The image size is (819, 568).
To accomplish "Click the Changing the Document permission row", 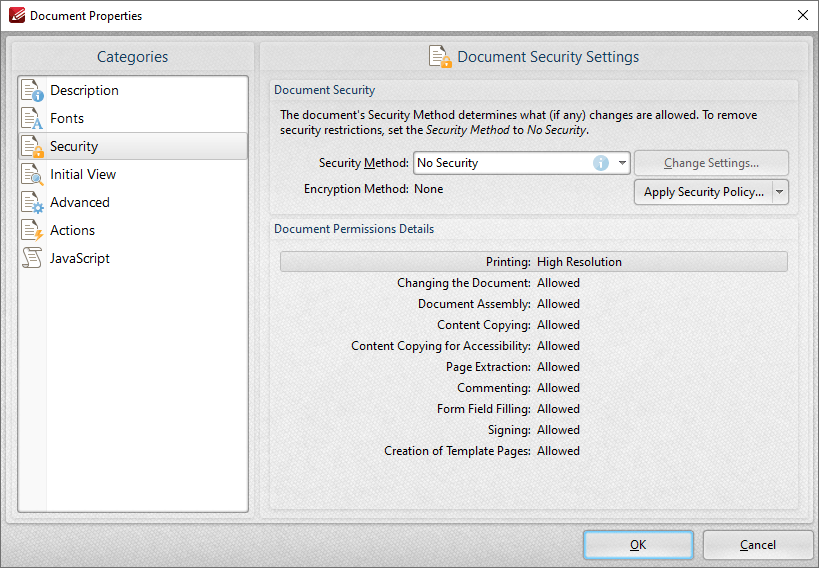I will [534, 283].
